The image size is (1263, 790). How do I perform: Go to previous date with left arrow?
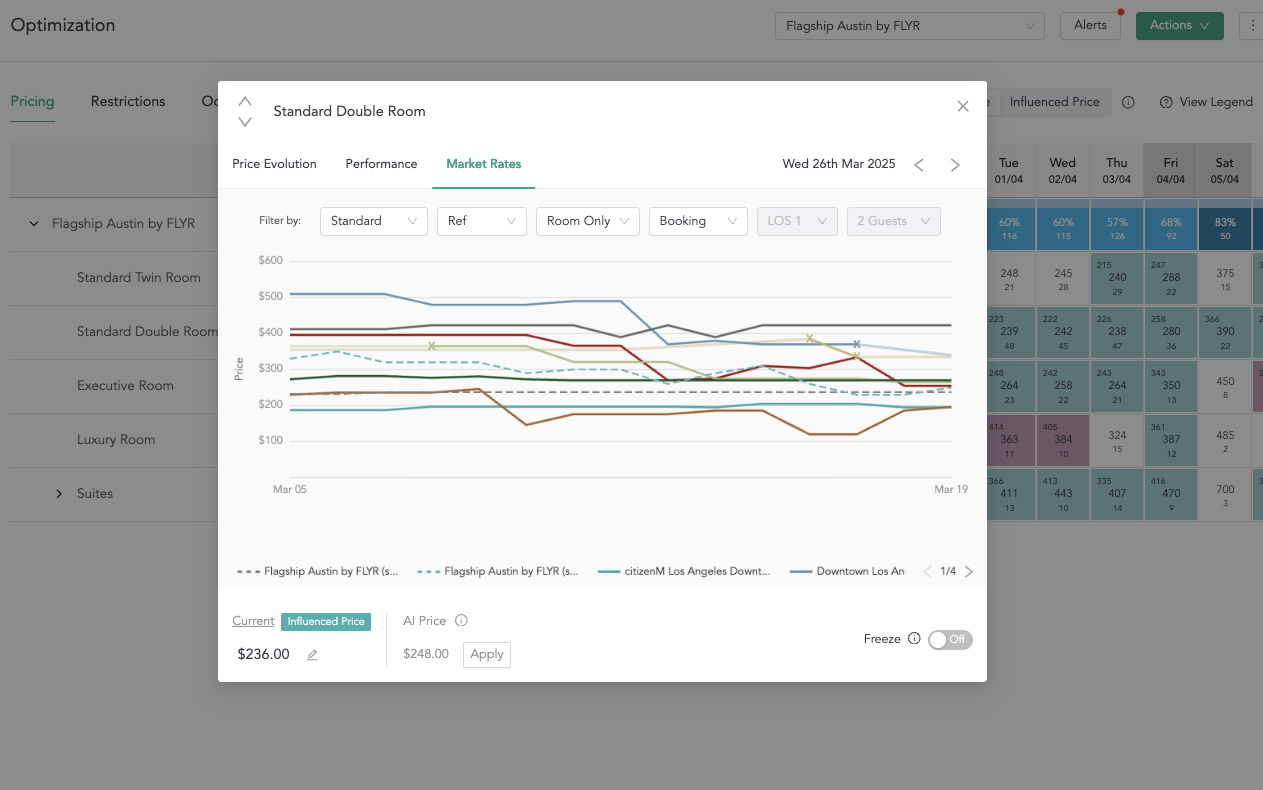click(x=919, y=165)
